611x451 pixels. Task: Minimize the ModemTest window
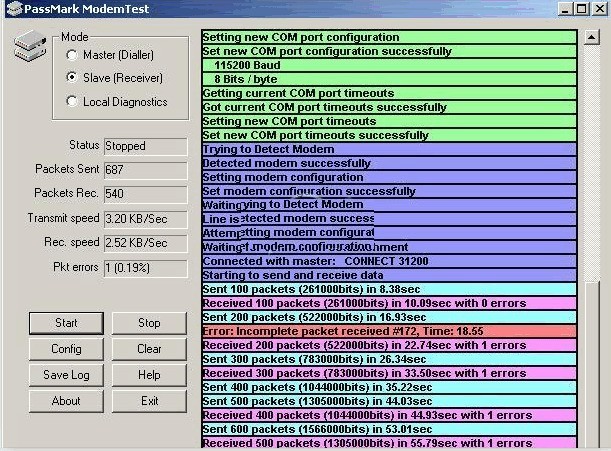click(x=565, y=9)
